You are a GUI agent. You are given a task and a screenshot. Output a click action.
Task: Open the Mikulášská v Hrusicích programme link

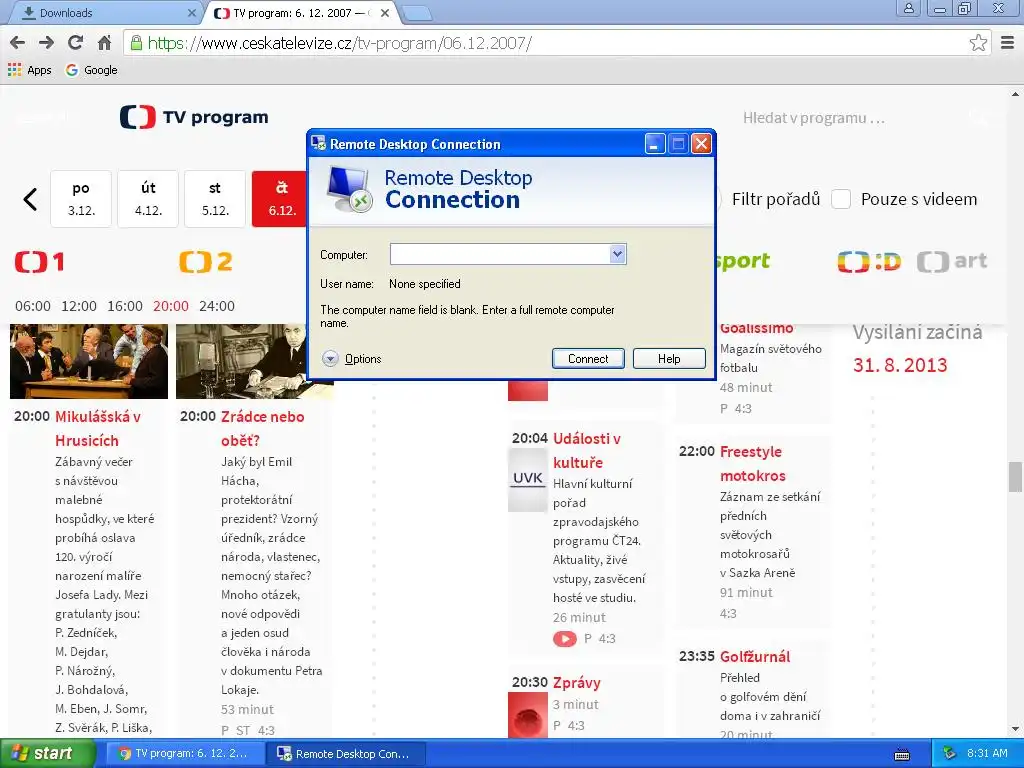(97, 428)
